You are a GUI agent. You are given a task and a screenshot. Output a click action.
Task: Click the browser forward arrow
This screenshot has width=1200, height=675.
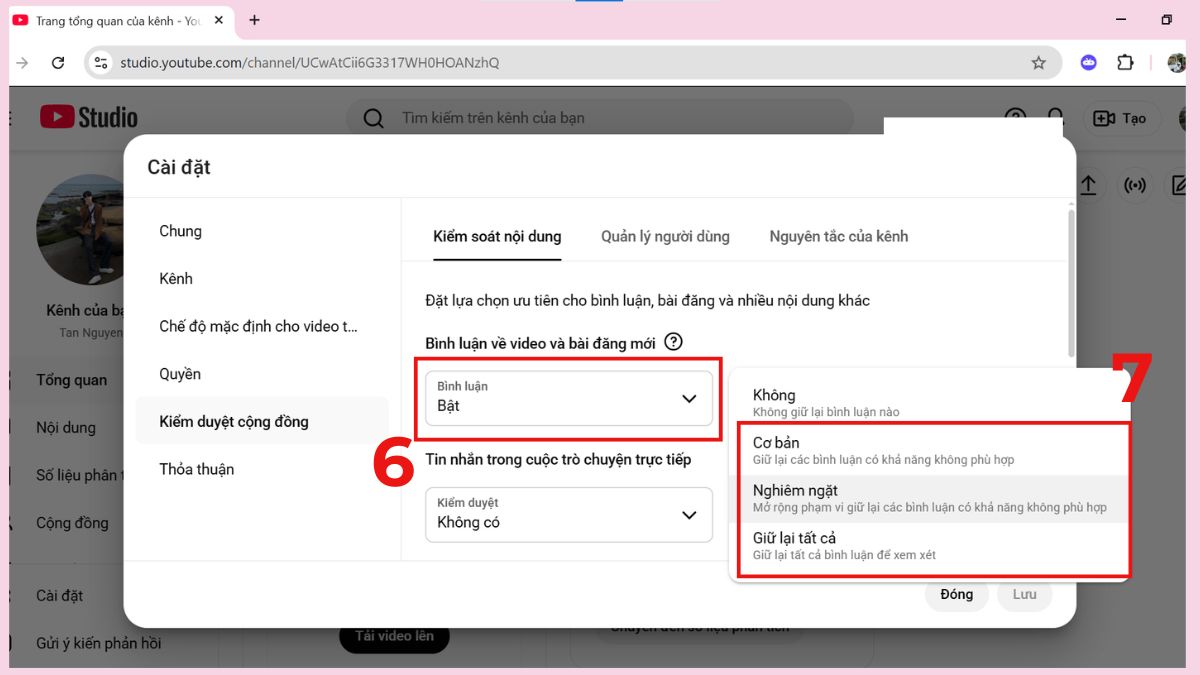[23, 63]
